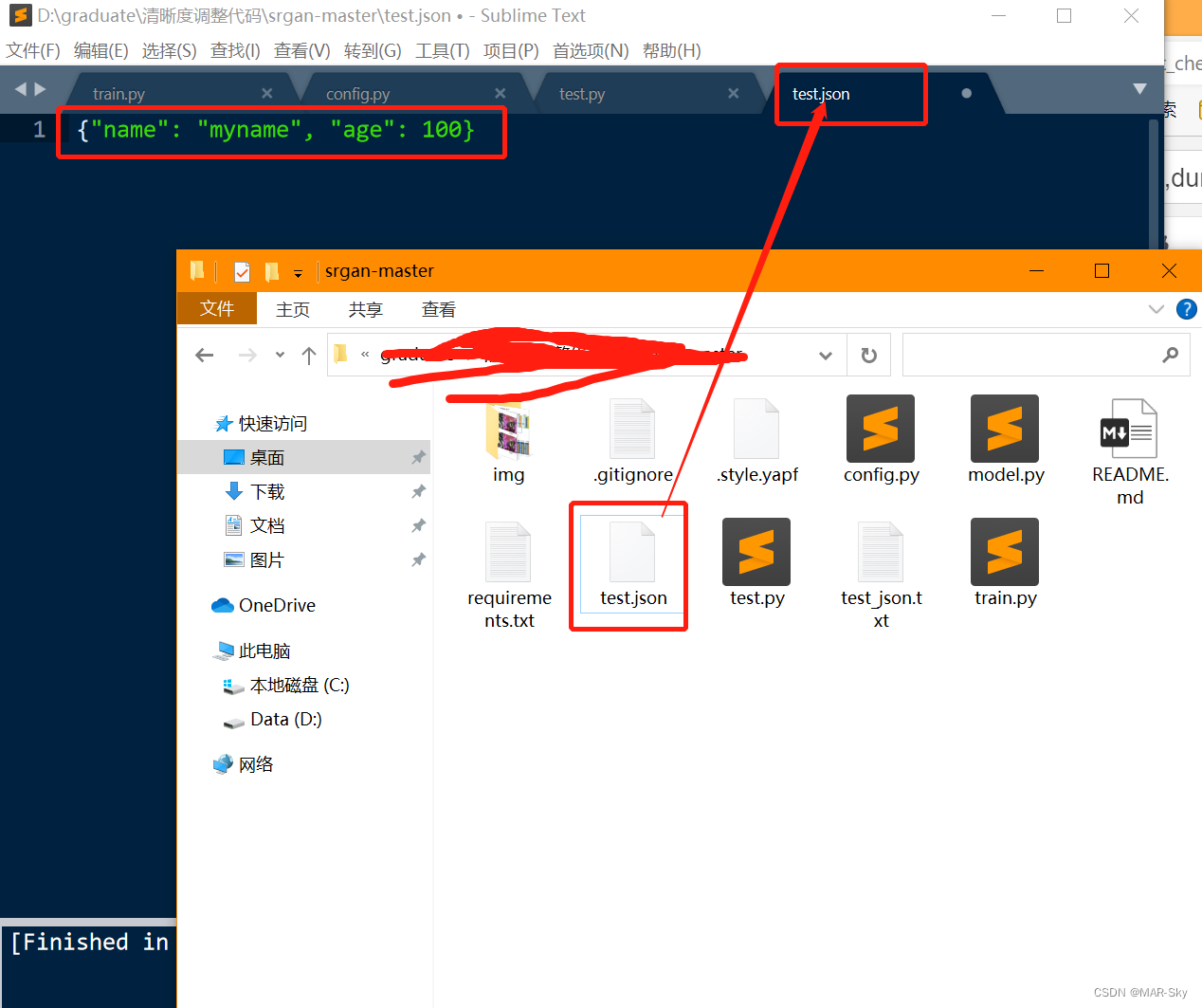Open Sublime 查看(V) menu
1202x1008 pixels.
click(x=302, y=50)
